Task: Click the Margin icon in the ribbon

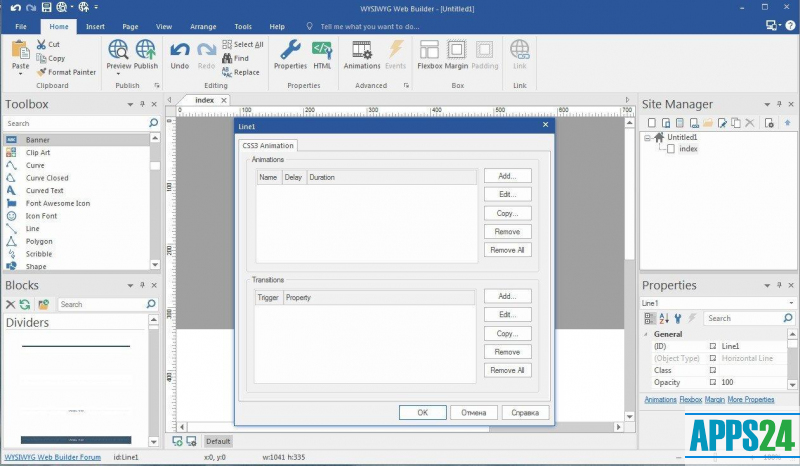Action: coord(456,53)
